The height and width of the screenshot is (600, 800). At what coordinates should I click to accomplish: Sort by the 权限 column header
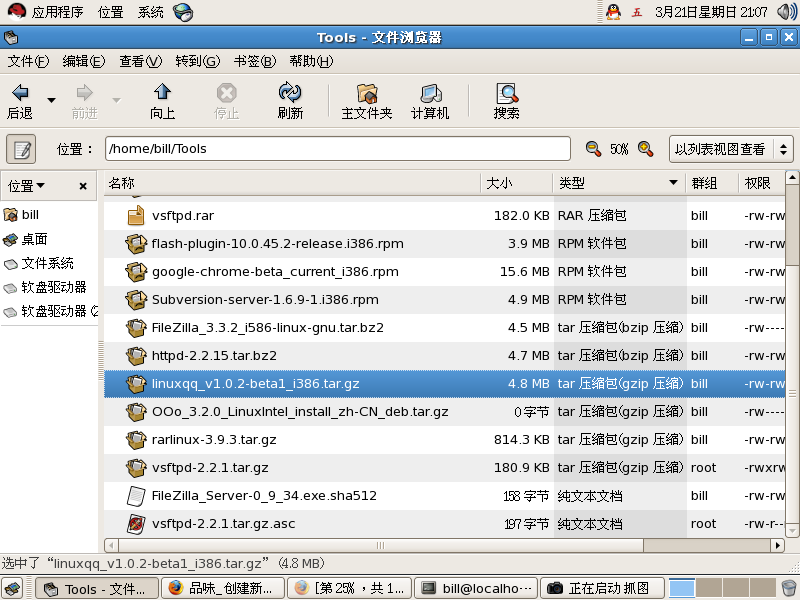coord(762,183)
